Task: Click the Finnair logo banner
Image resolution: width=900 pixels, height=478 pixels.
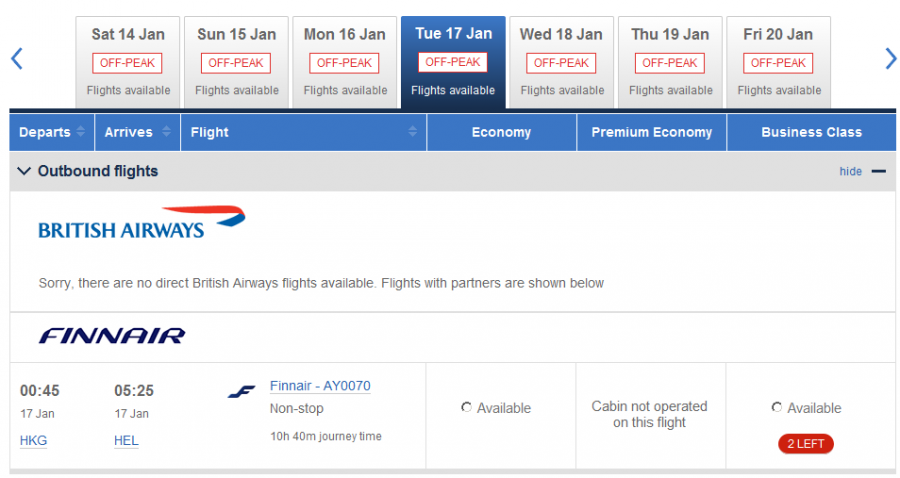Action: click(x=112, y=336)
